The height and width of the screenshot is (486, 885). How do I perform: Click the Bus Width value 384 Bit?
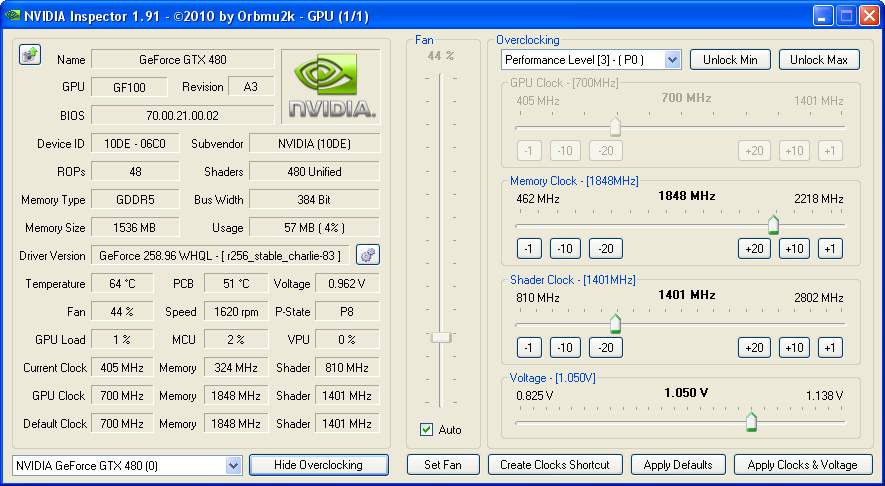pyautogui.click(x=314, y=199)
